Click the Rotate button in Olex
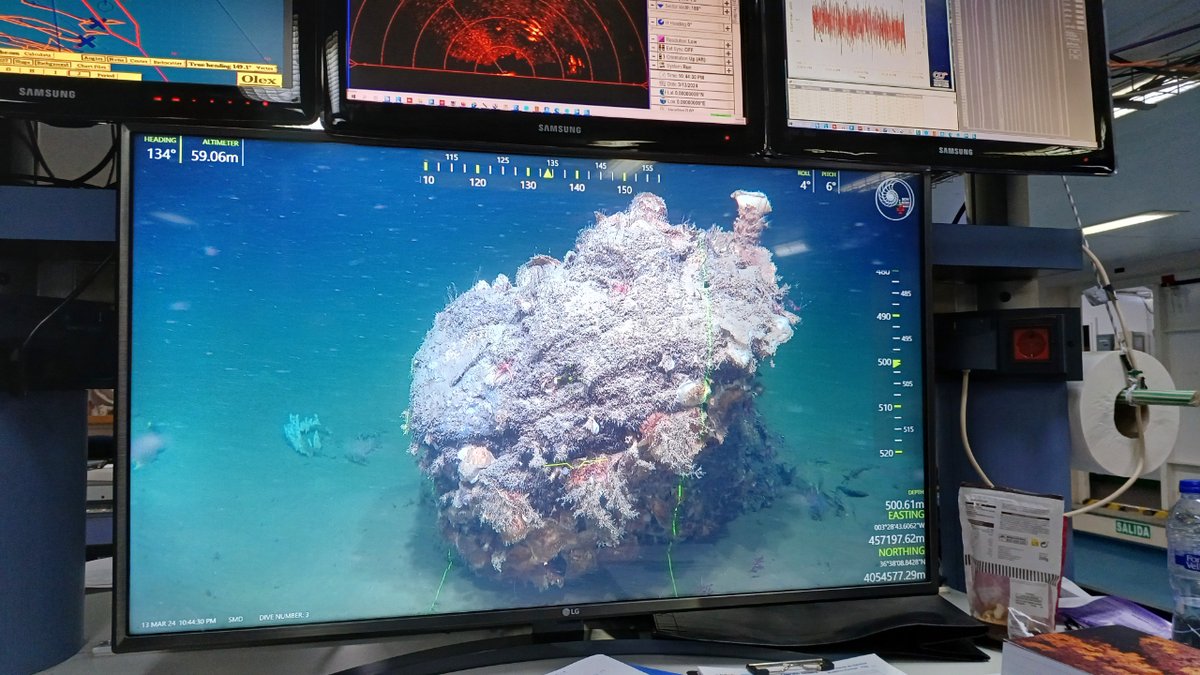This screenshot has height=675, width=1200. coord(116,60)
